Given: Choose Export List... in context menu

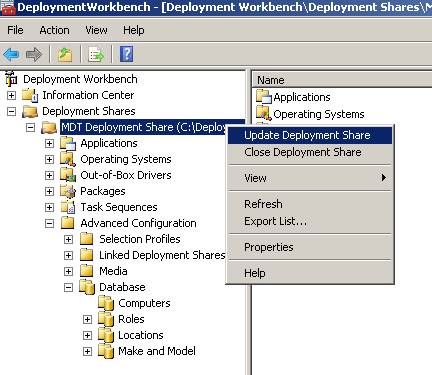Looking at the screenshot, I should pos(310,221).
